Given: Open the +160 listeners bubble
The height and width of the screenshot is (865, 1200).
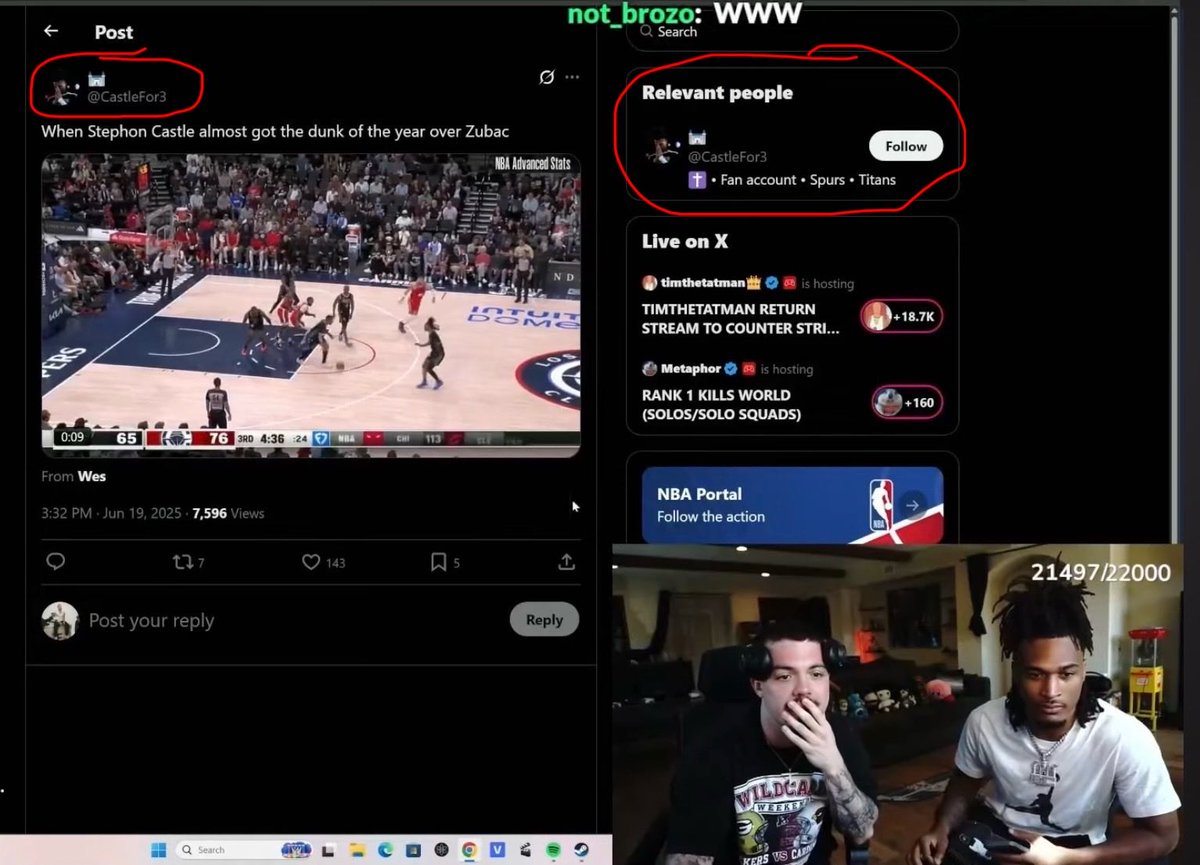Looking at the screenshot, I should point(907,403).
